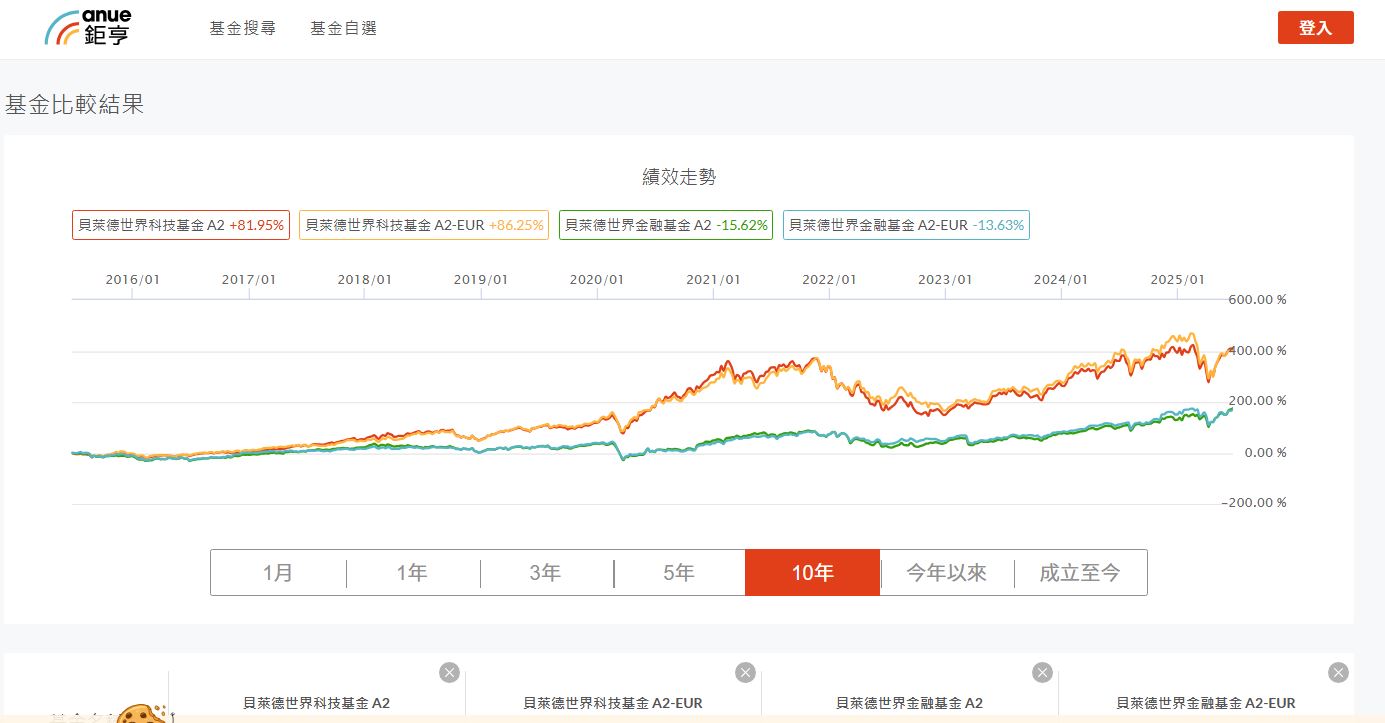This screenshot has width=1385, height=723.
Task: Click the -200.00 % axis value
Action: (x=1254, y=503)
